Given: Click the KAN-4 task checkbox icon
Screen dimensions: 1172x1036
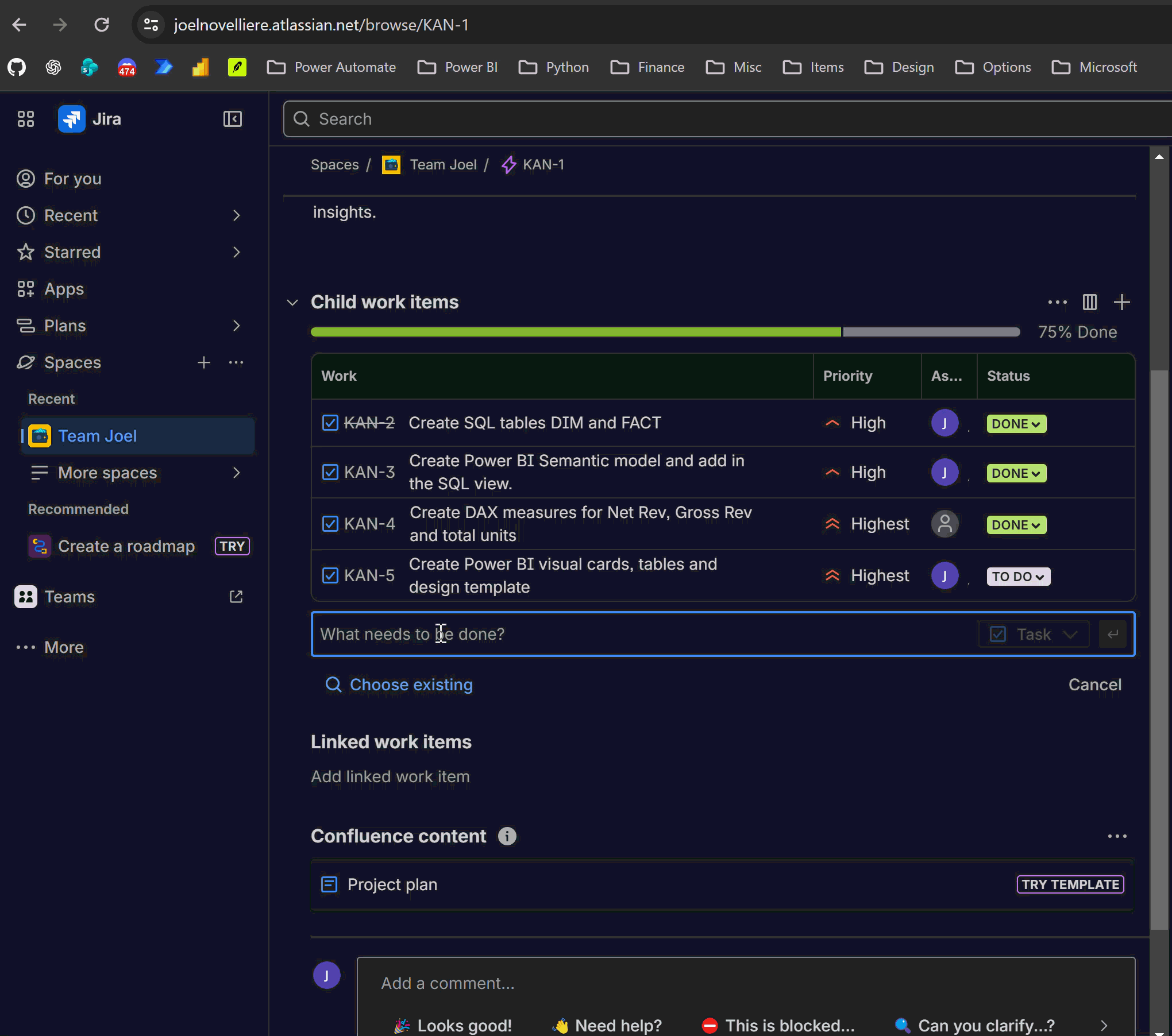Looking at the screenshot, I should (x=330, y=524).
